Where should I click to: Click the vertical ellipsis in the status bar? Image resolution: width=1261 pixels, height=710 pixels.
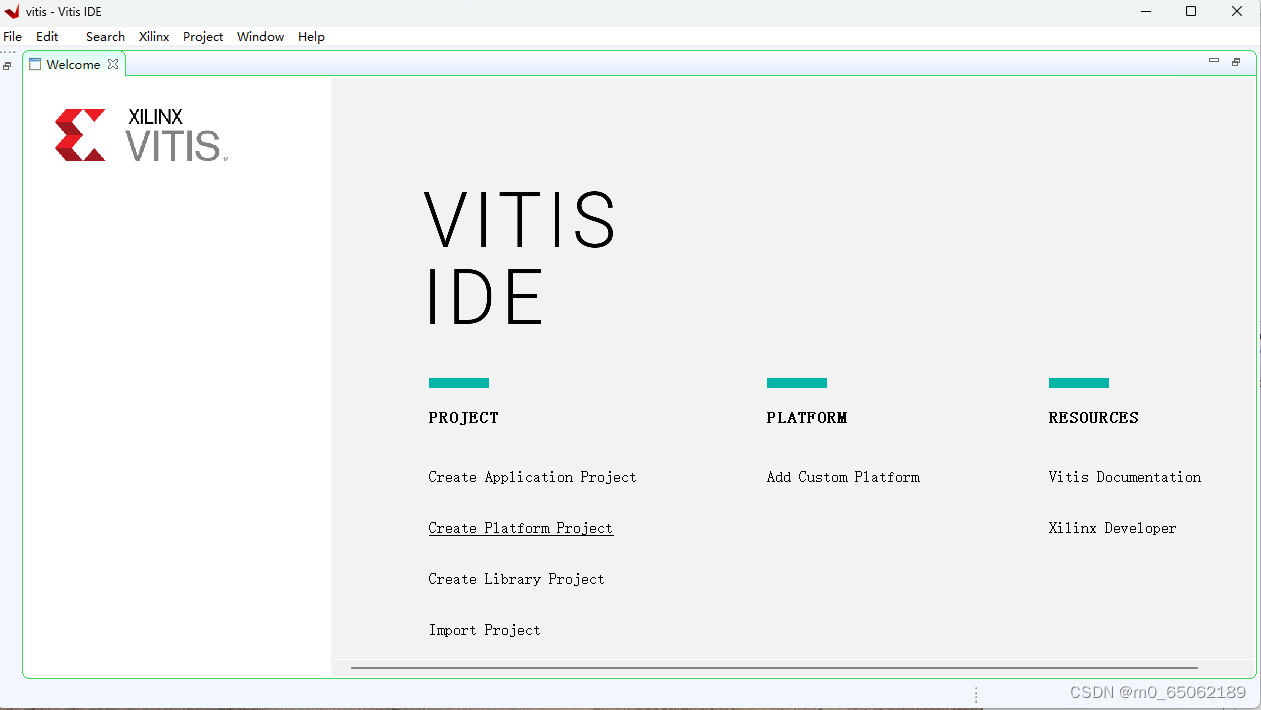976,692
